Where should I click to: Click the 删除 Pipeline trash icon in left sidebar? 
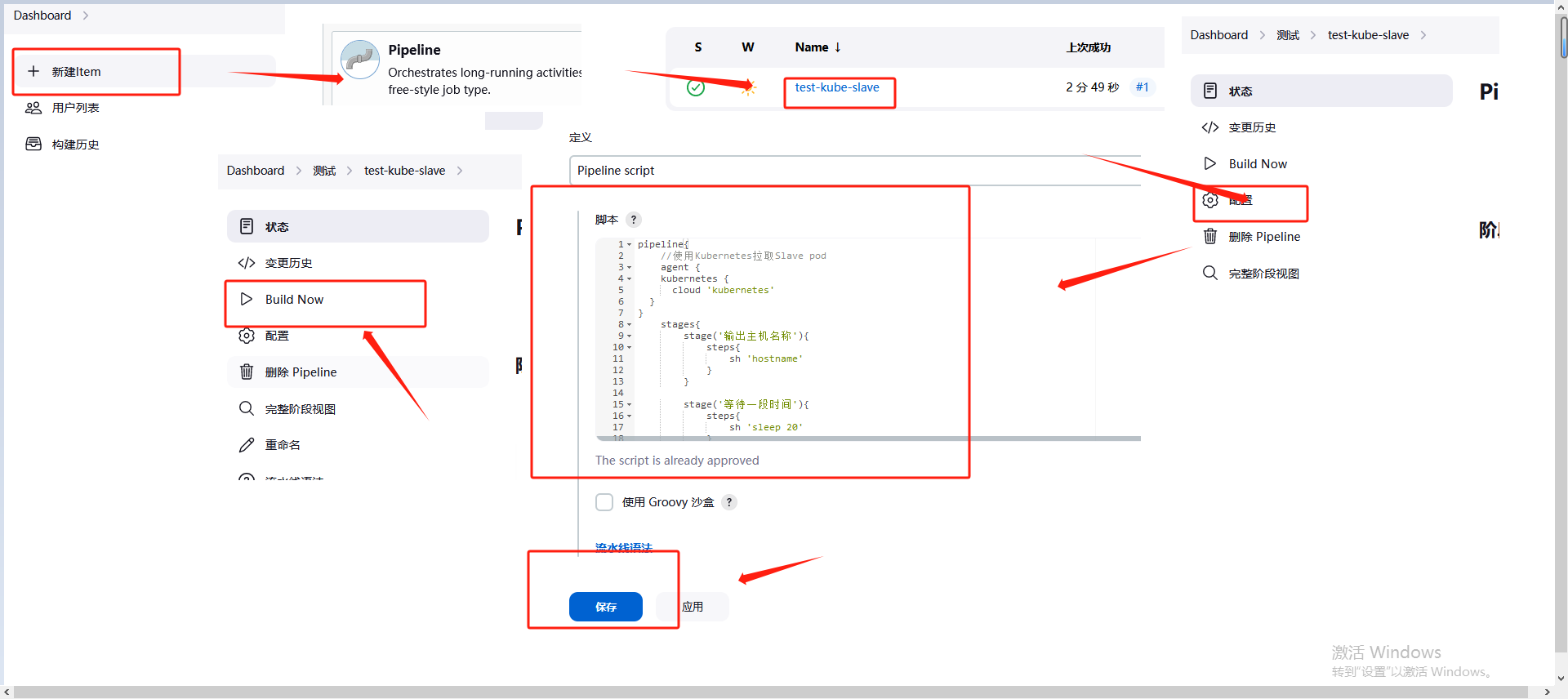(247, 372)
